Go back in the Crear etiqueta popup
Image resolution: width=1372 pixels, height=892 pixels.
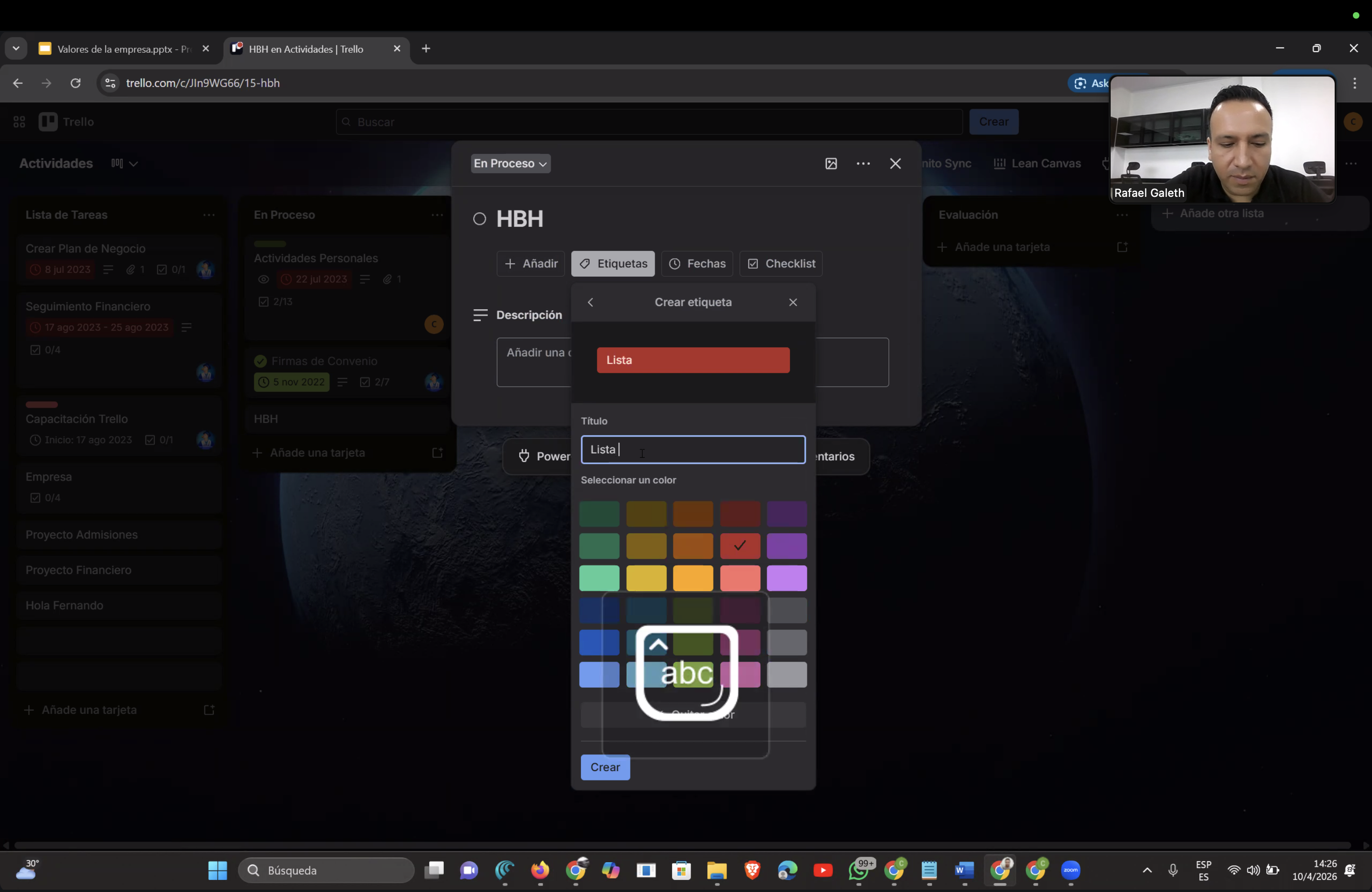[x=590, y=302]
